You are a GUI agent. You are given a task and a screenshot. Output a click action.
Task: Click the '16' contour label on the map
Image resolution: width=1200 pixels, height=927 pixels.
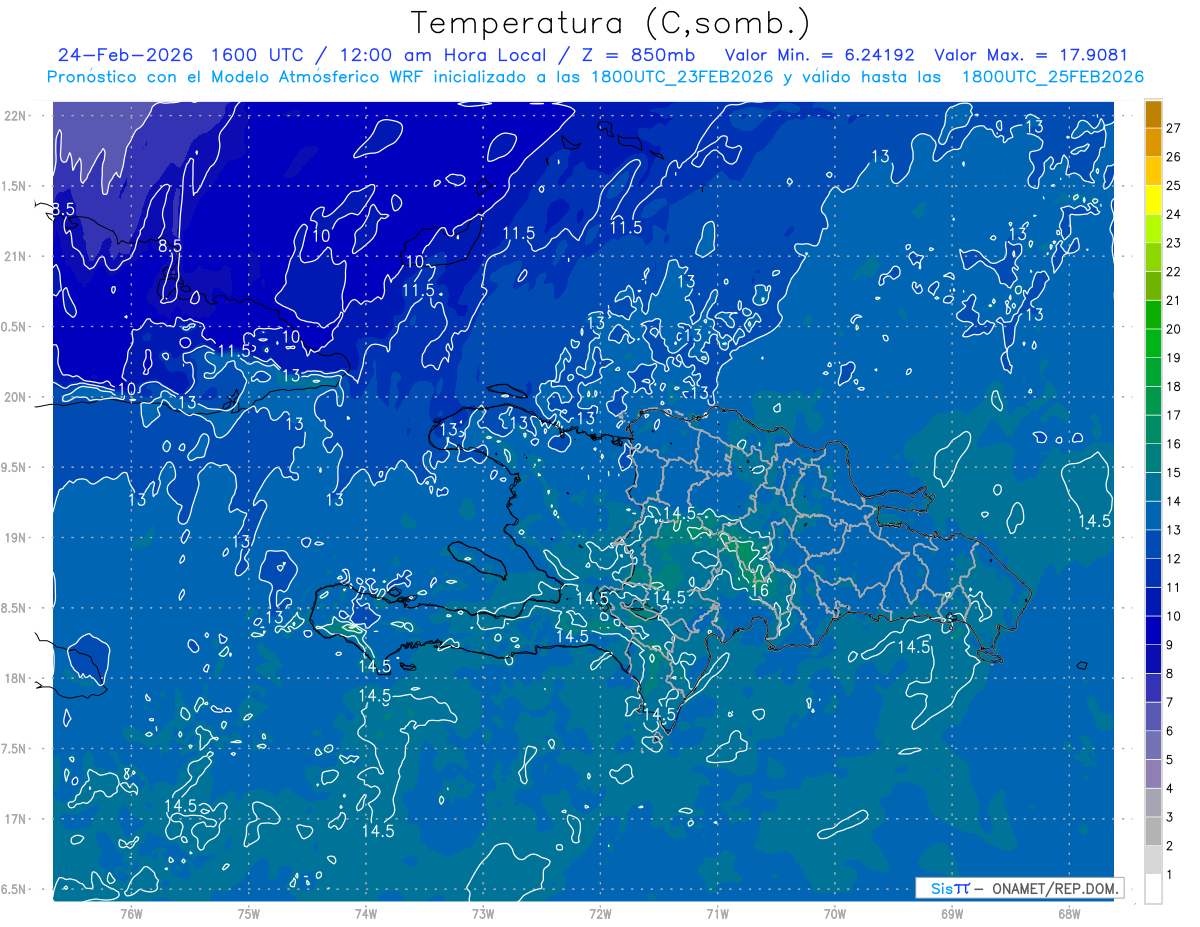pos(759,591)
